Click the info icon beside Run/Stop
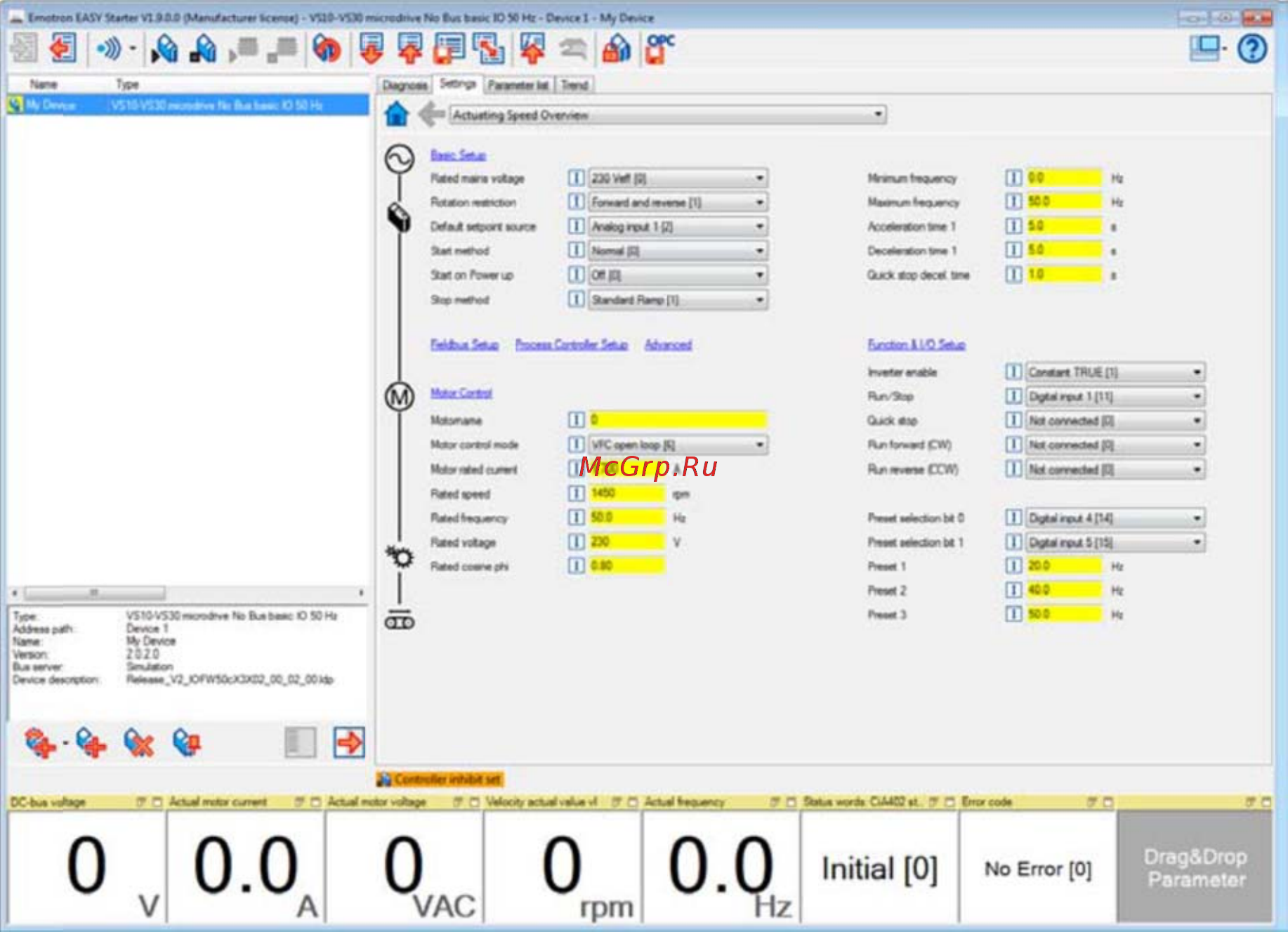Screen dimensions: 1288x932 coord(1013,396)
